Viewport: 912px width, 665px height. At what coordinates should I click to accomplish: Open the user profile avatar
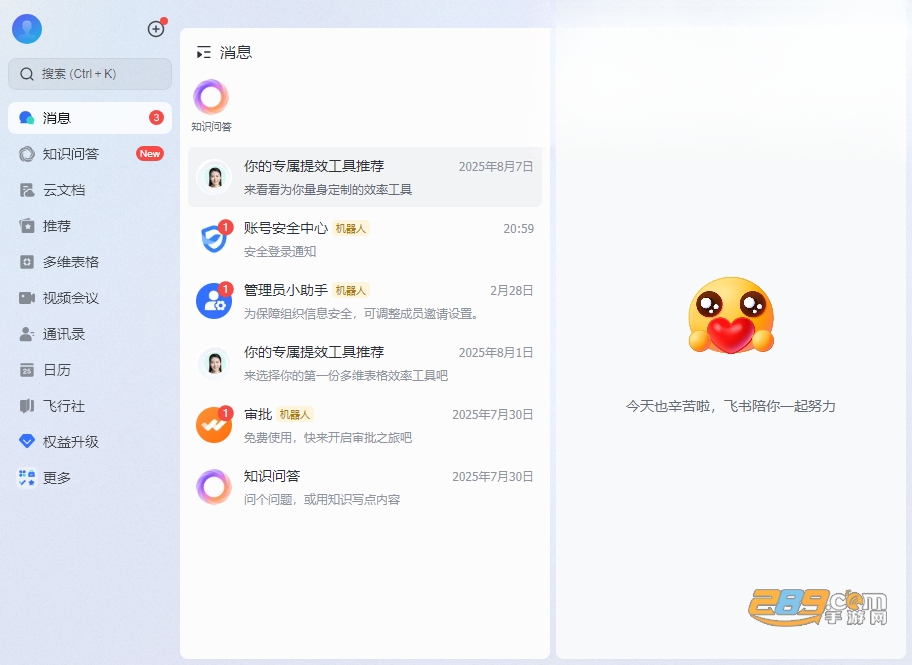coord(27,29)
